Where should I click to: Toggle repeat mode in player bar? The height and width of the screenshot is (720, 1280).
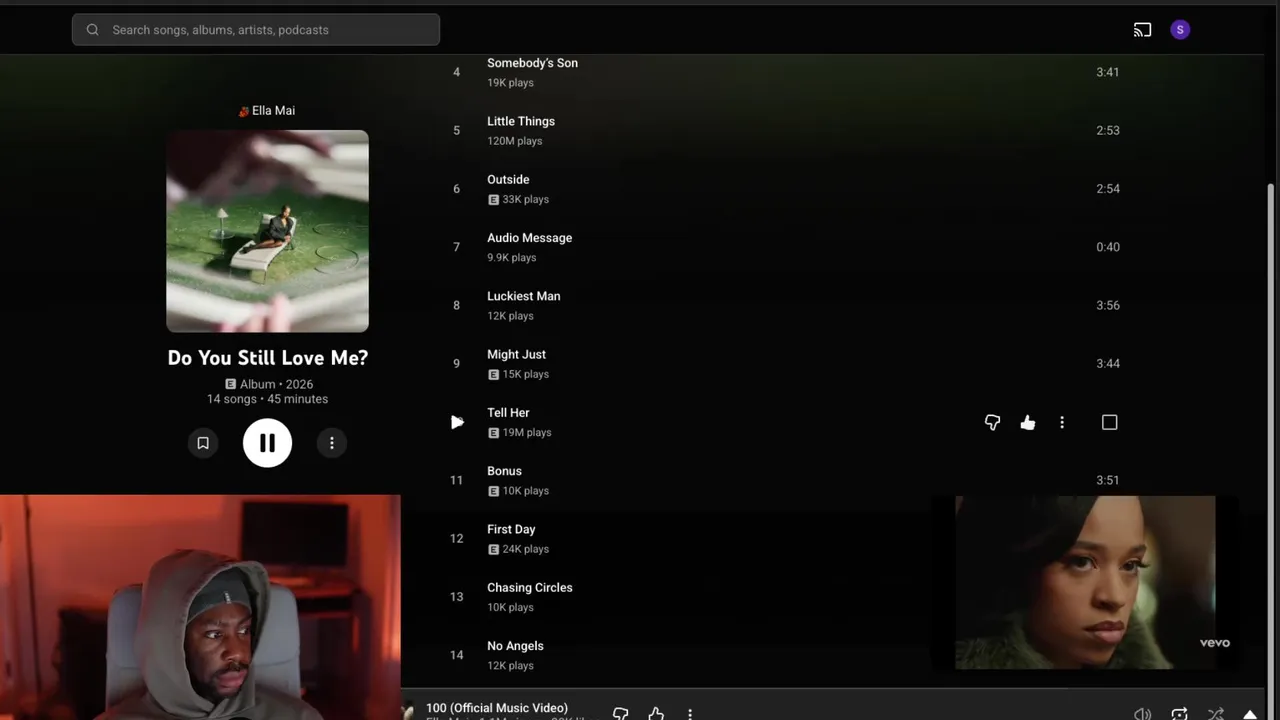point(1179,714)
